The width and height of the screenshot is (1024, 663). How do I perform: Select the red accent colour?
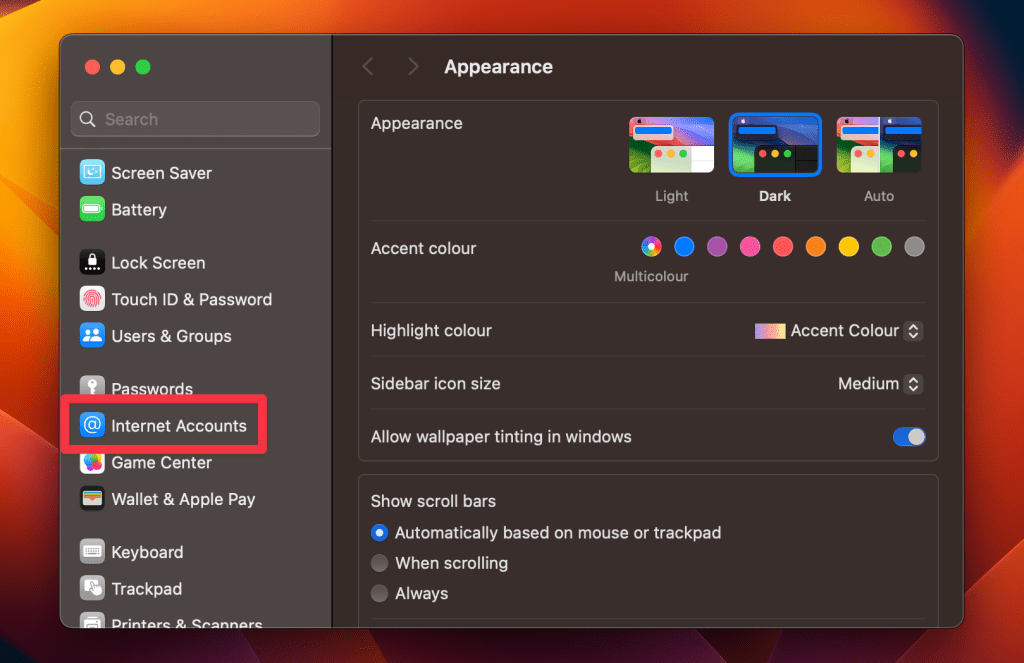pos(783,246)
